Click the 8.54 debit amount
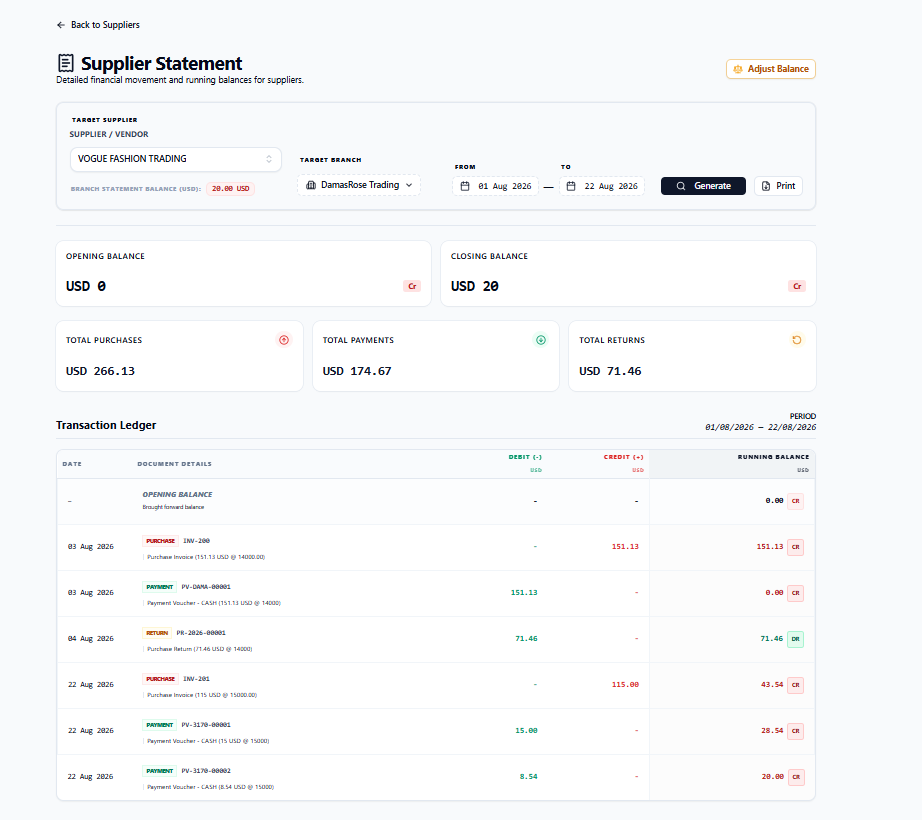The width and height of the screenshot is (922, 820). pos(529,777)
